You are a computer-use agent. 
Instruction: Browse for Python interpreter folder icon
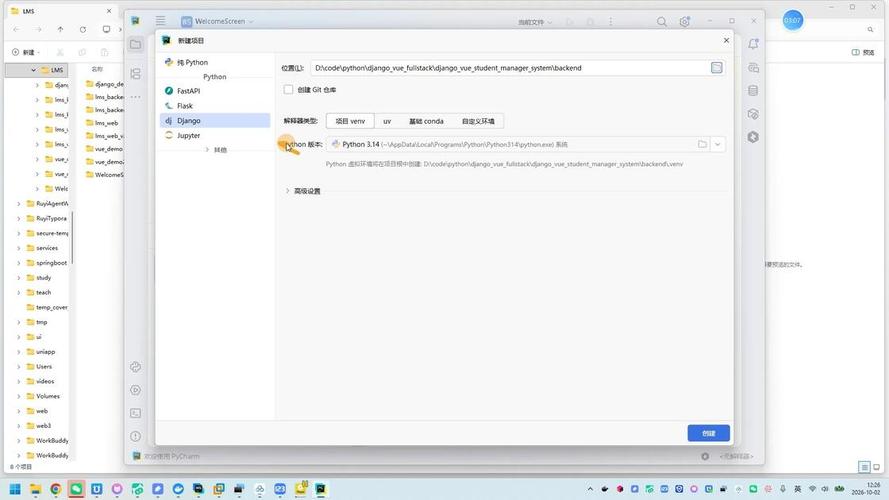(x=702, y=145)
